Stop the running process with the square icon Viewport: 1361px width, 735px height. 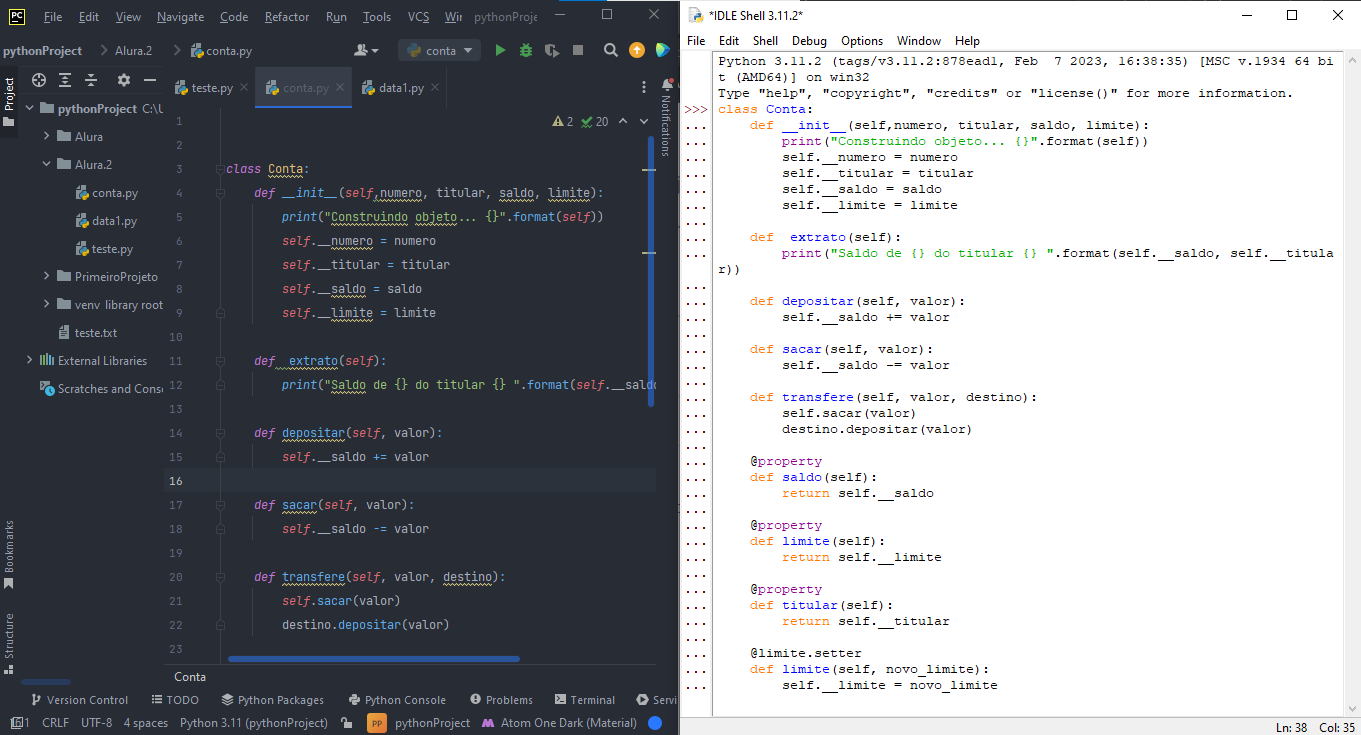coord(578,50)
